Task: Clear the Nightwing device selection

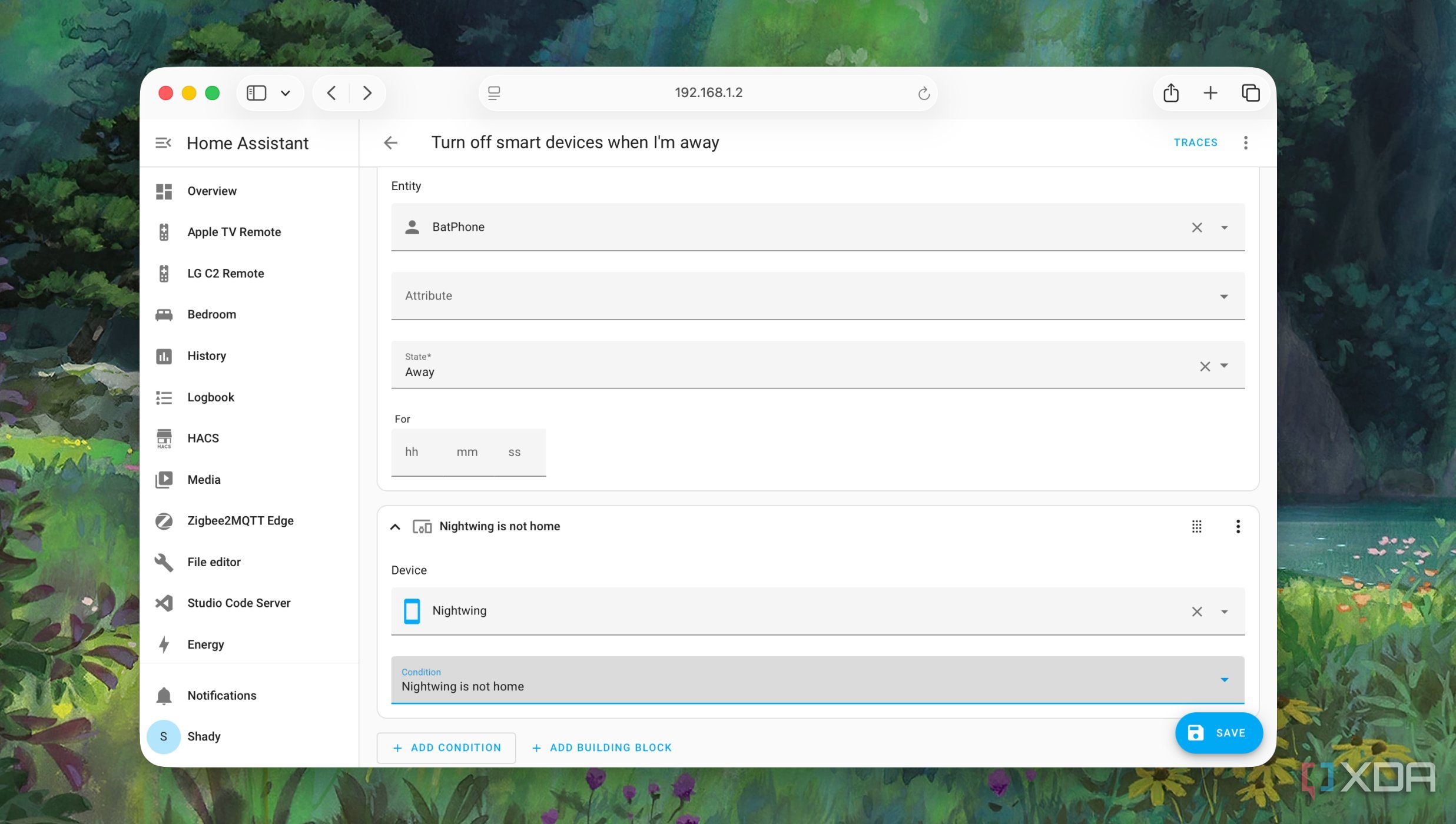Action: (1197, 612)
